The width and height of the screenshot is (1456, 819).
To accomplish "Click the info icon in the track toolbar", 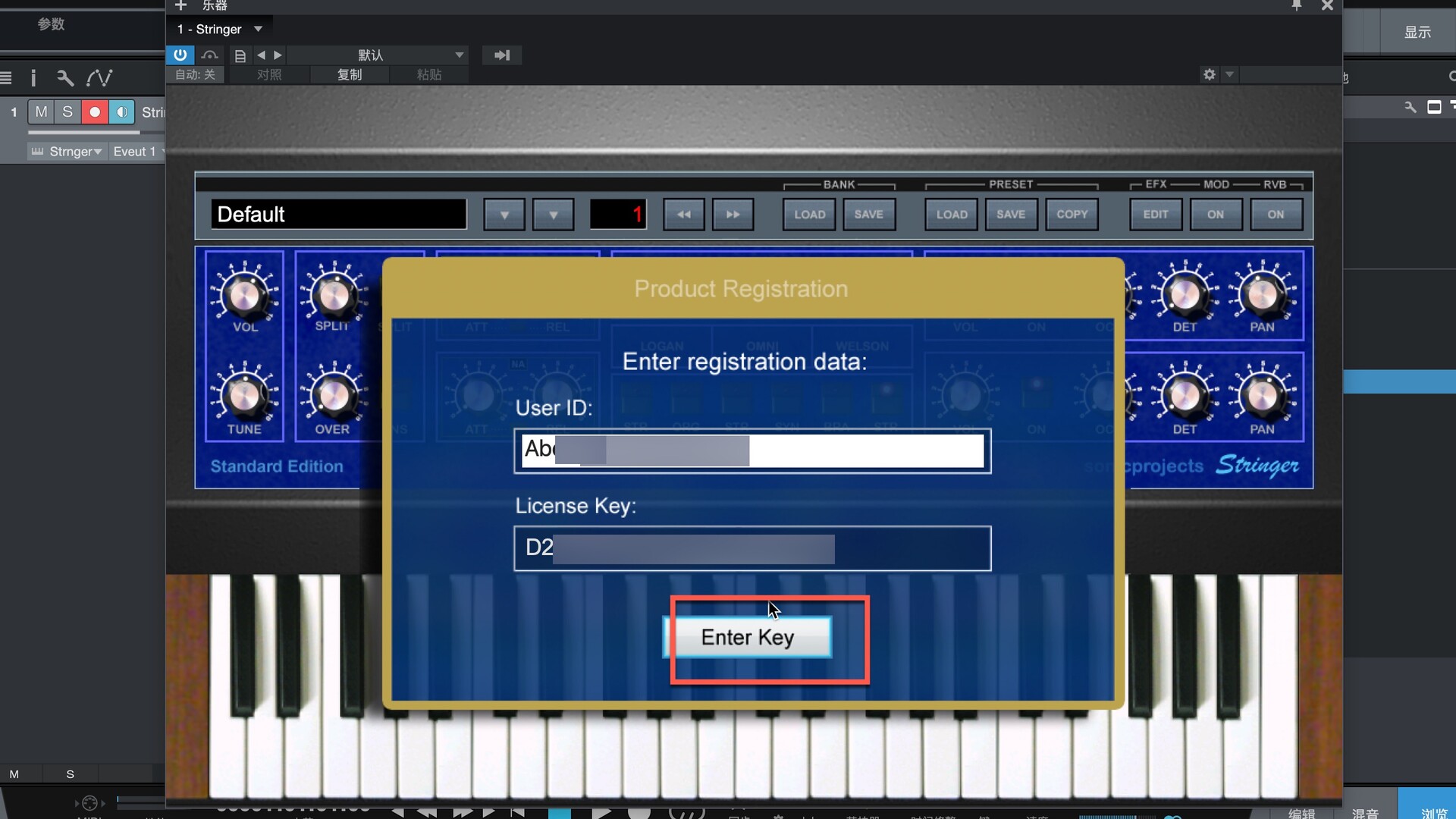I will tap(33, 77).
